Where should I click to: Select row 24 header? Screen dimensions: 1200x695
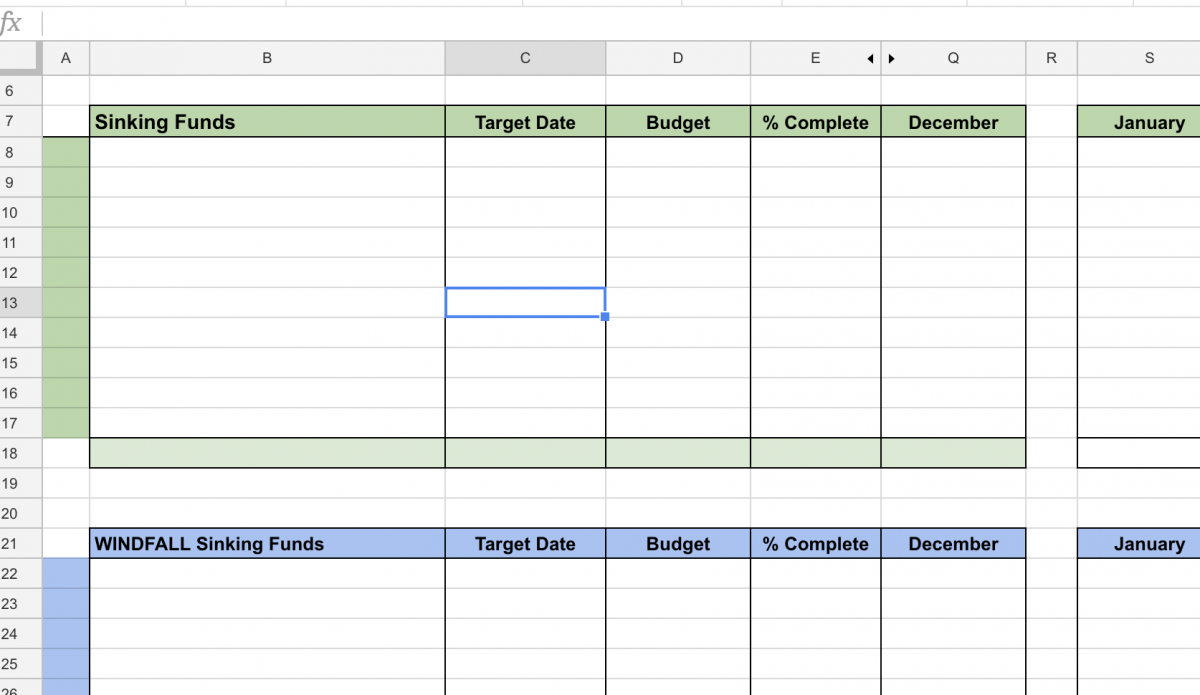(21, 634)
